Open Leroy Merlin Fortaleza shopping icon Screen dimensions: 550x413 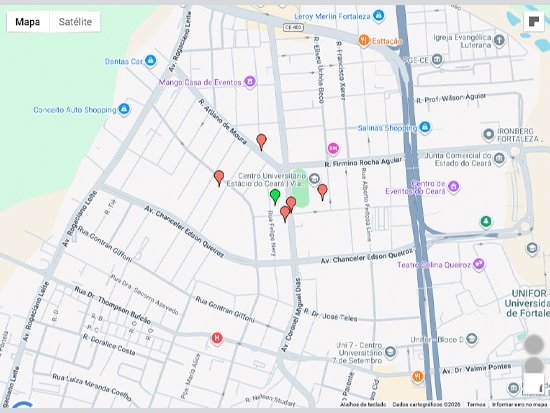click(378, 15)
